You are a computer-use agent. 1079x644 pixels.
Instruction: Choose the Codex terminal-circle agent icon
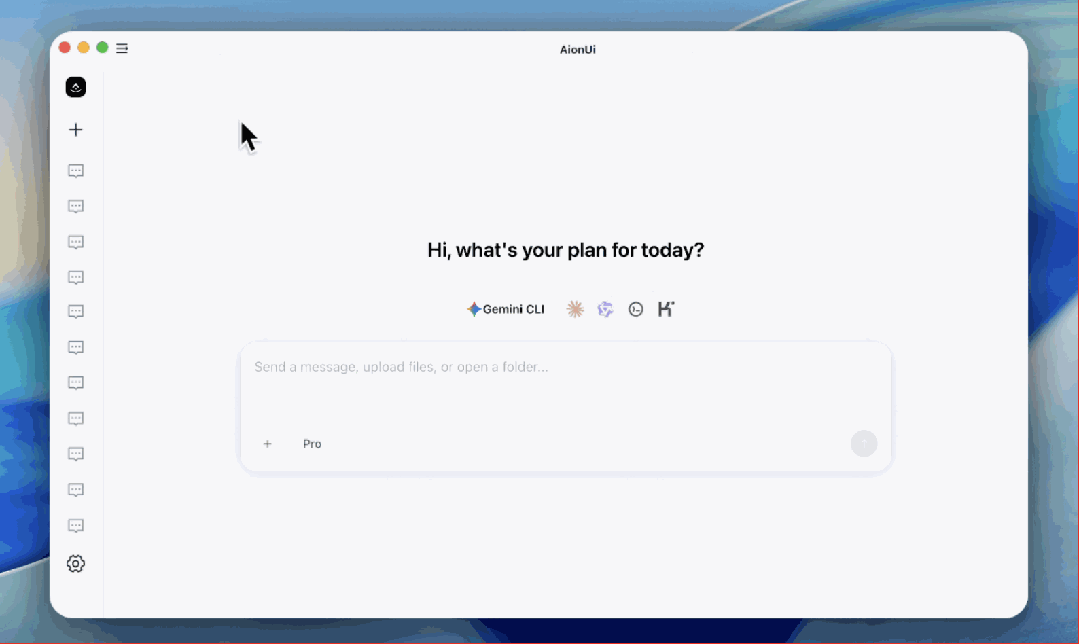pos(636,310)
